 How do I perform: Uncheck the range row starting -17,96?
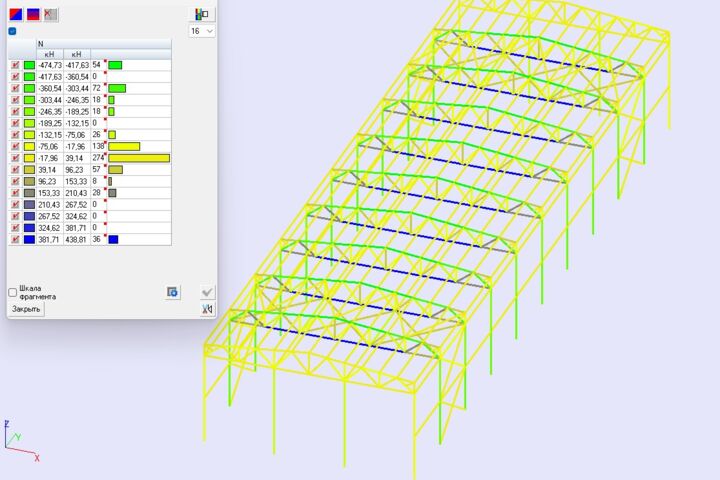tap(16, 158)
